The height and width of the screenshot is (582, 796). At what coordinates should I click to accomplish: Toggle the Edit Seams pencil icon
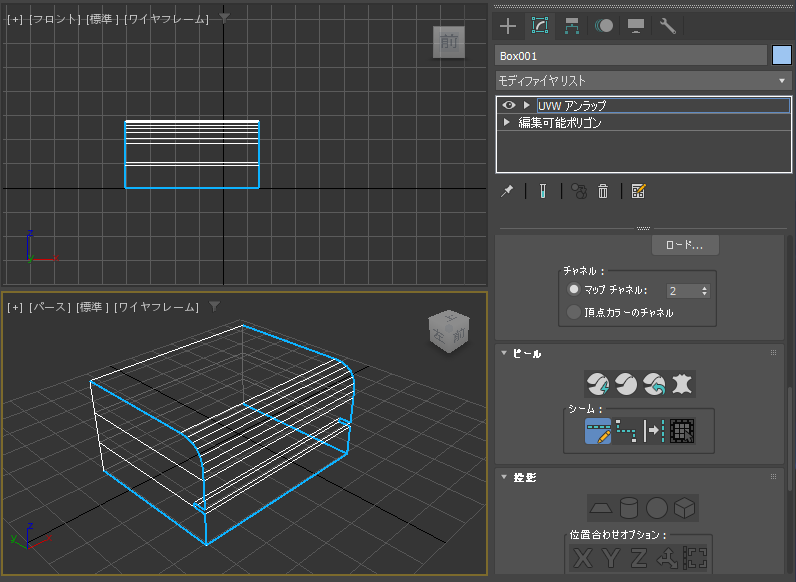pos(598,431)
